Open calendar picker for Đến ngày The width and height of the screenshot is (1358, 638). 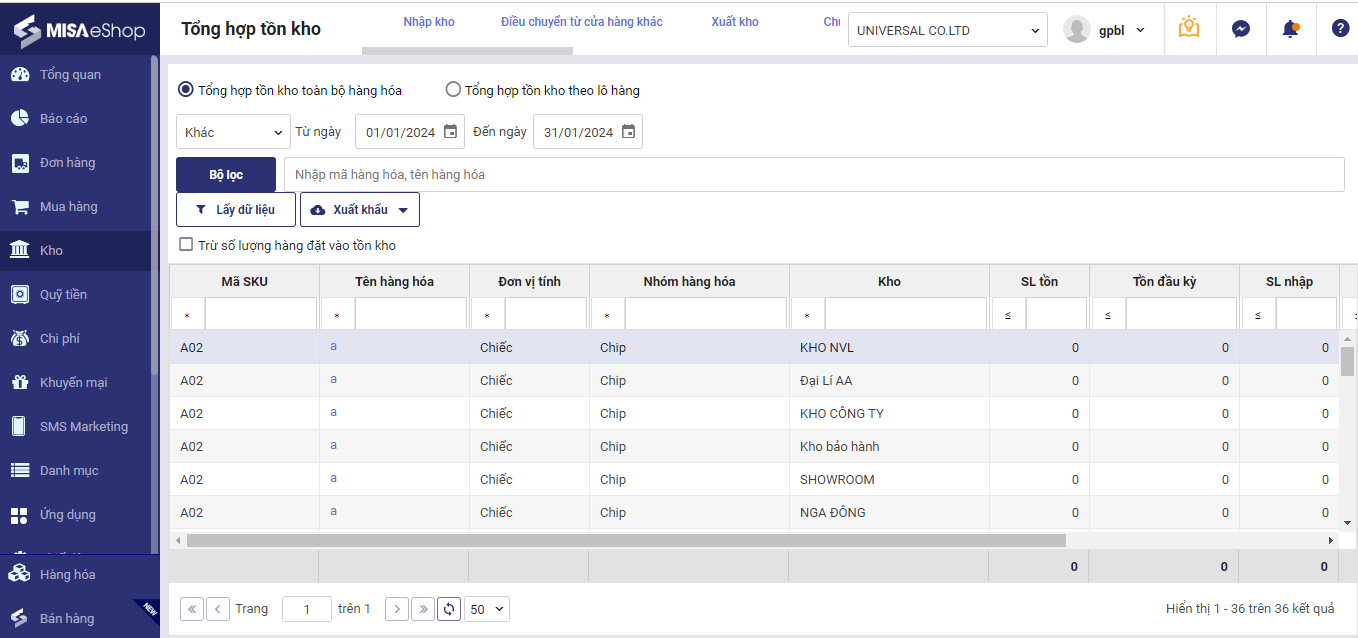(x=628, y=132)
